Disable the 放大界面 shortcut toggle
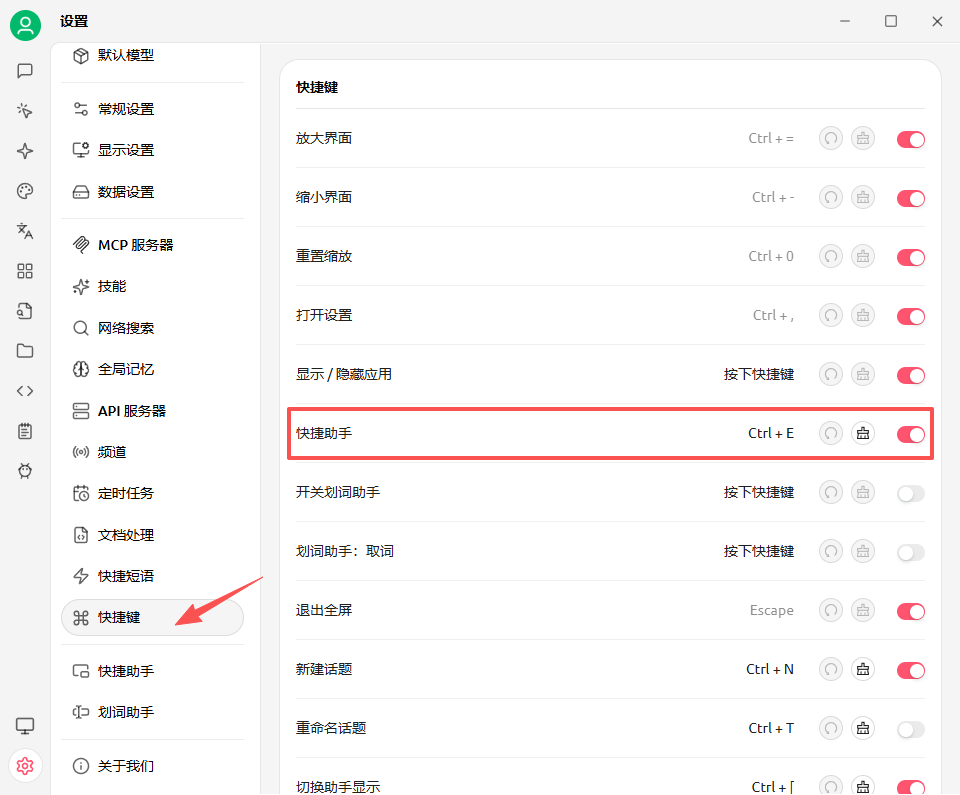 coord(910,140)
